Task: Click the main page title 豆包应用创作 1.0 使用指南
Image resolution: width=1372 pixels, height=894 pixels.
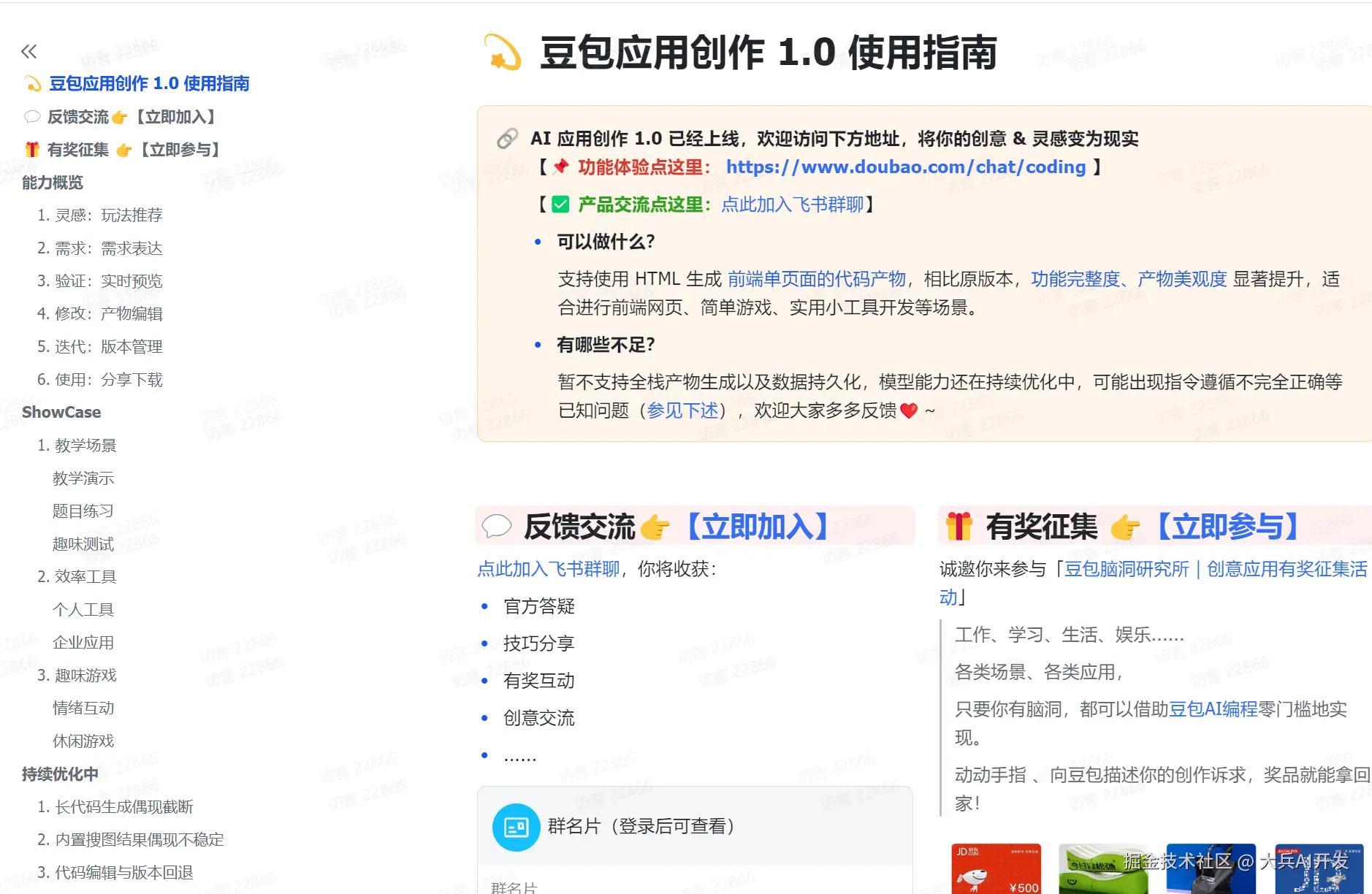Action: pyautogui.click(x=769, y=53)
